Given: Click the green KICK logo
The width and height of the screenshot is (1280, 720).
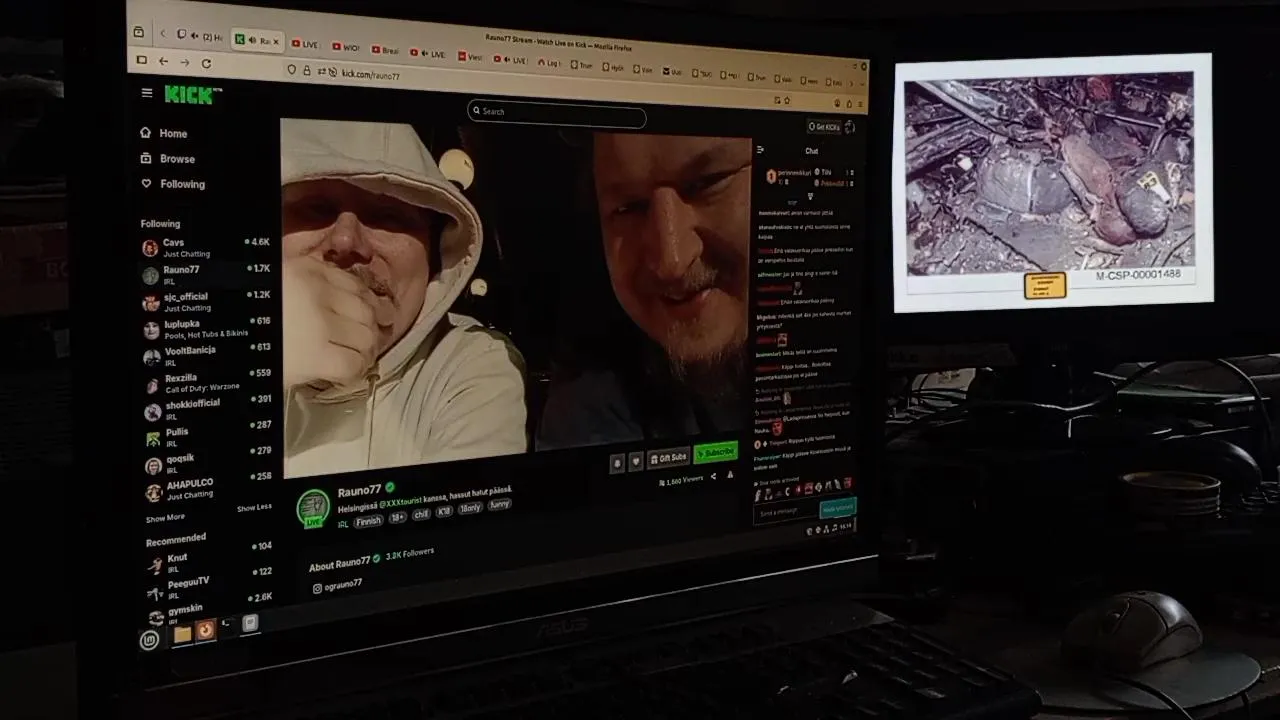Looking at the screenshot, I should [x=189, y=95].
